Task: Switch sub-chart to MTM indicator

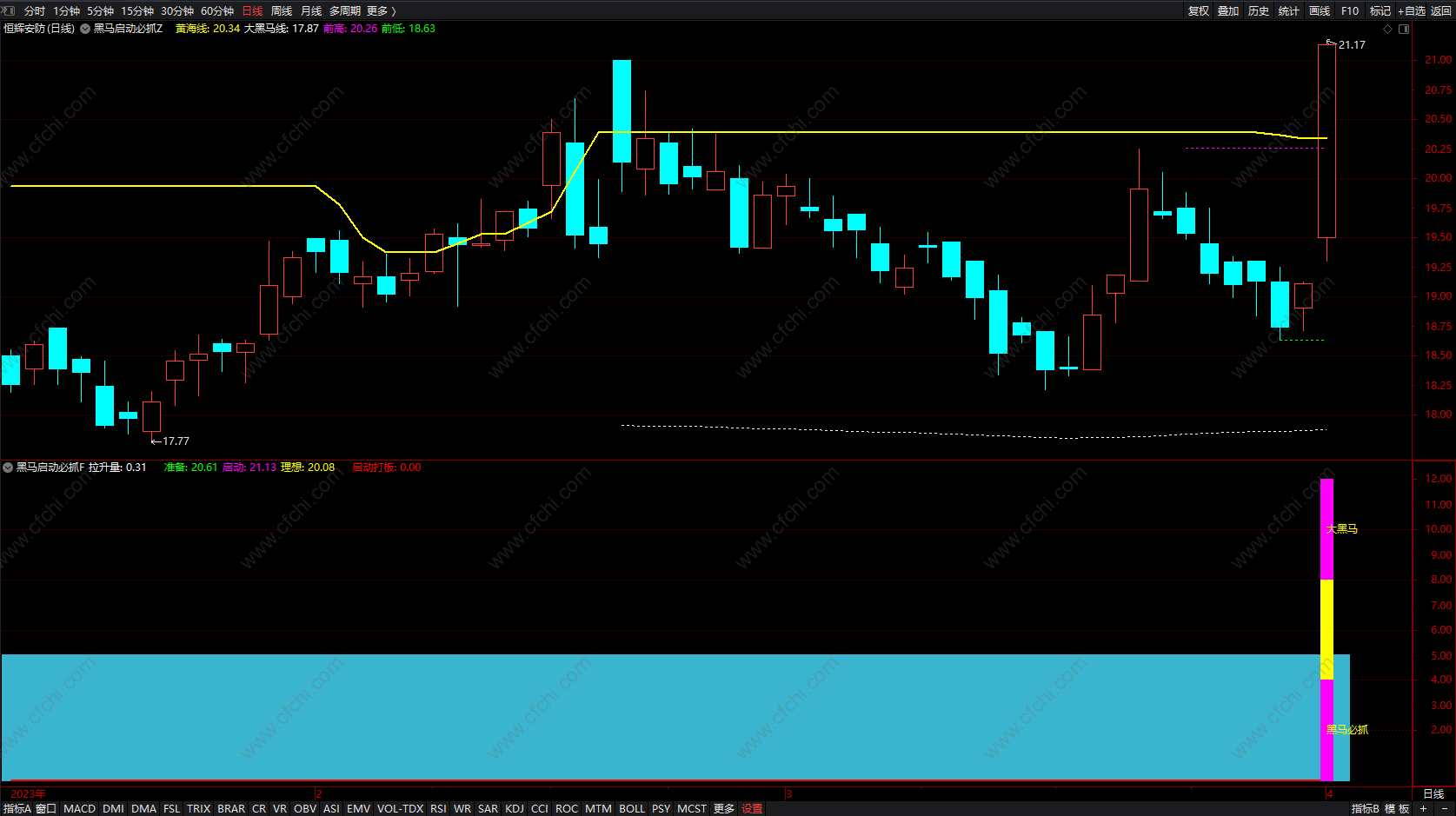Action: coord(598,808)
